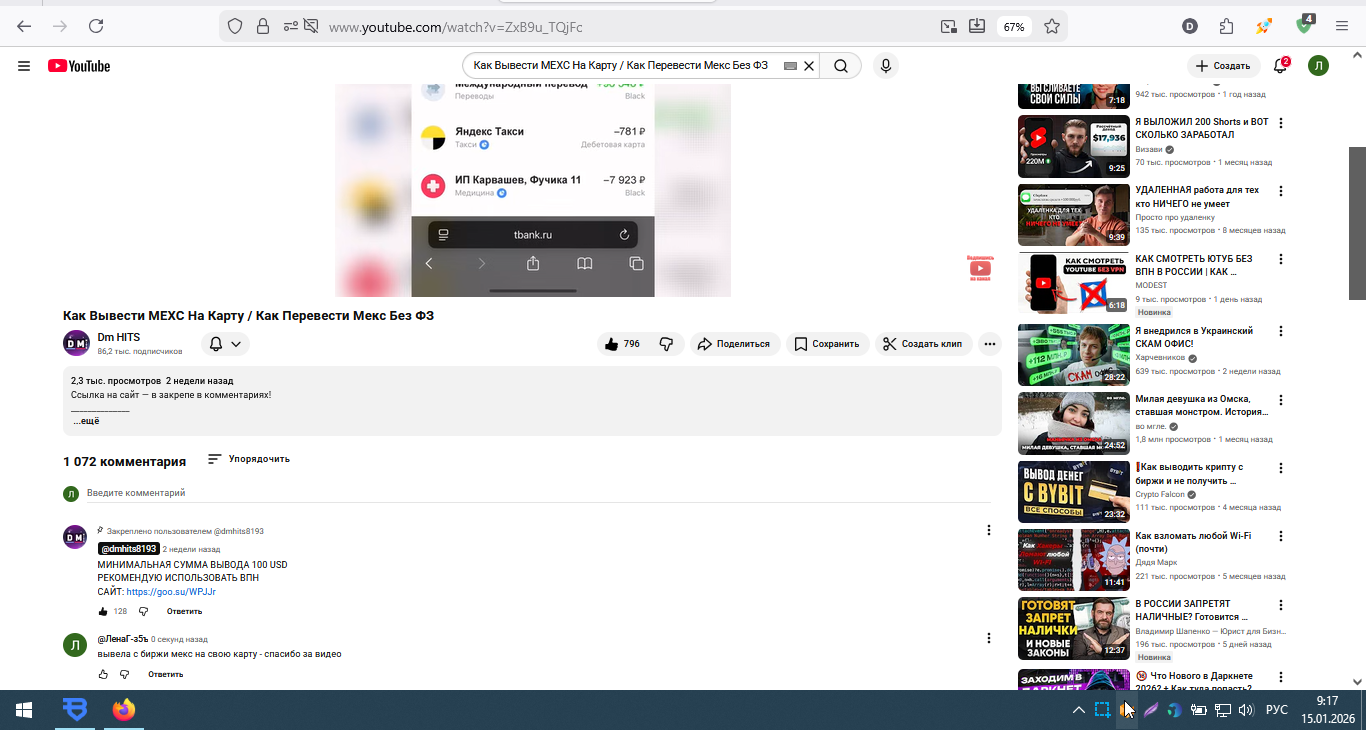Dislike the video using thumbs-down button
The height and width of the screenshot is (730, 1366).
[667, 344]
